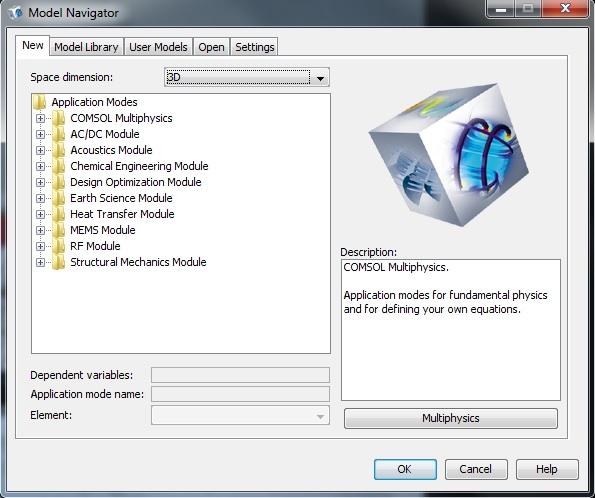Expand the Acoustics Module tree node
The width and height of the screenshot is (595, 498).
tap(40, 150)
